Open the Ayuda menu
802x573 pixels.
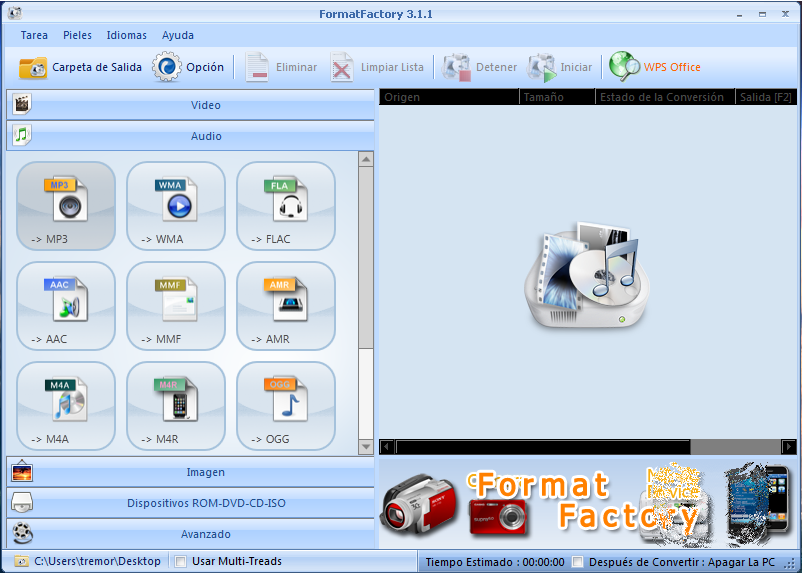tap(177, 35)
